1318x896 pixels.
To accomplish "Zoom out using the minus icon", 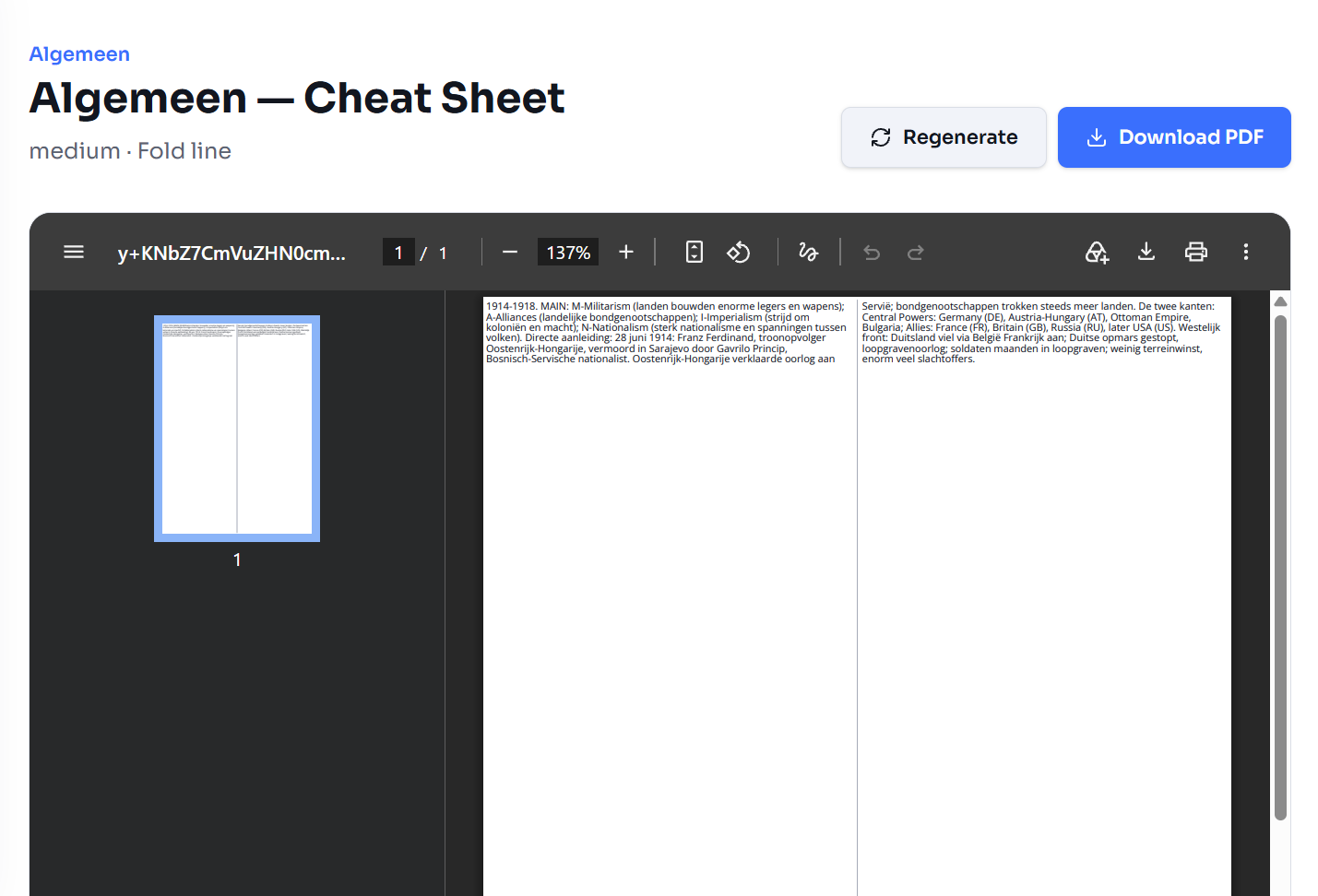I will [x=510, y=252].
